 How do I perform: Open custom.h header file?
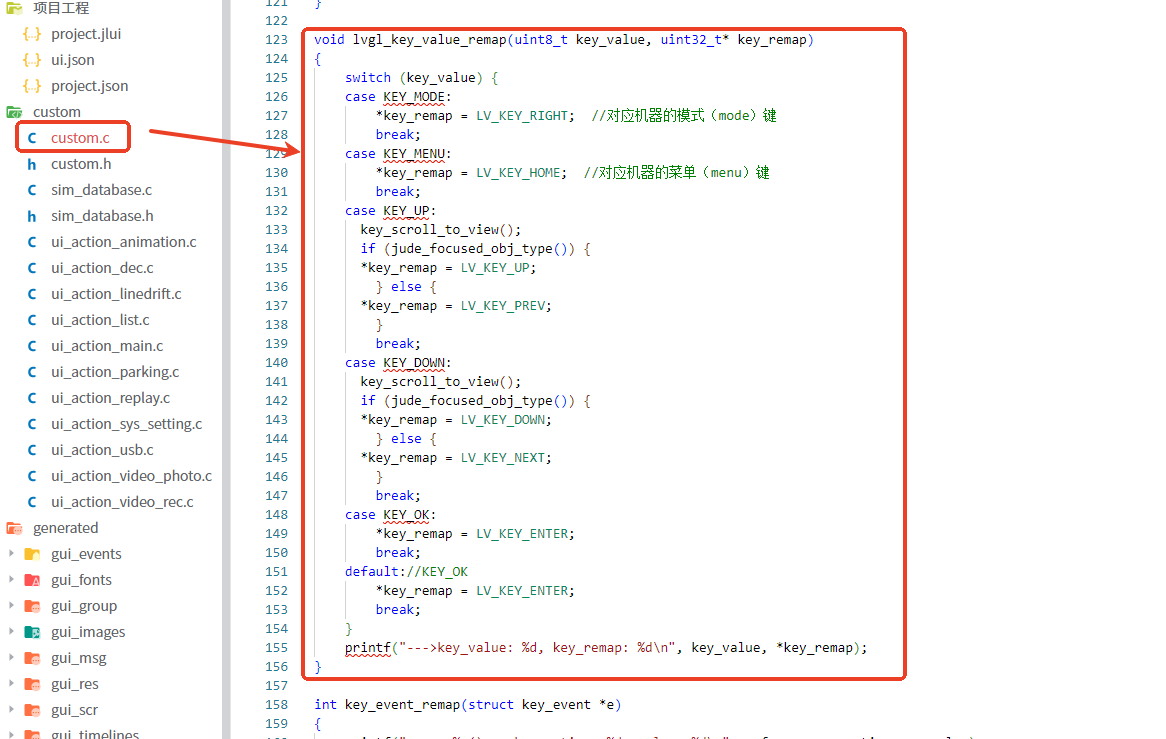[x=80, y=164]
